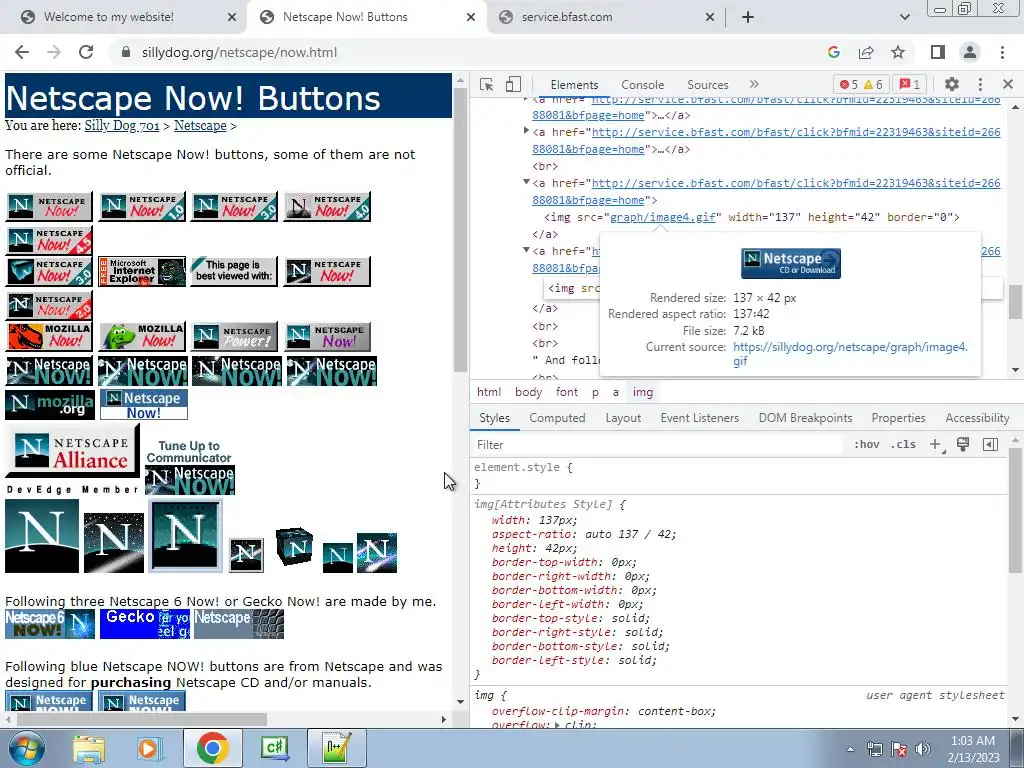Select the body breadcrumb in DevTools
The width and height of the screenshot is (1024, 768).
528,392
